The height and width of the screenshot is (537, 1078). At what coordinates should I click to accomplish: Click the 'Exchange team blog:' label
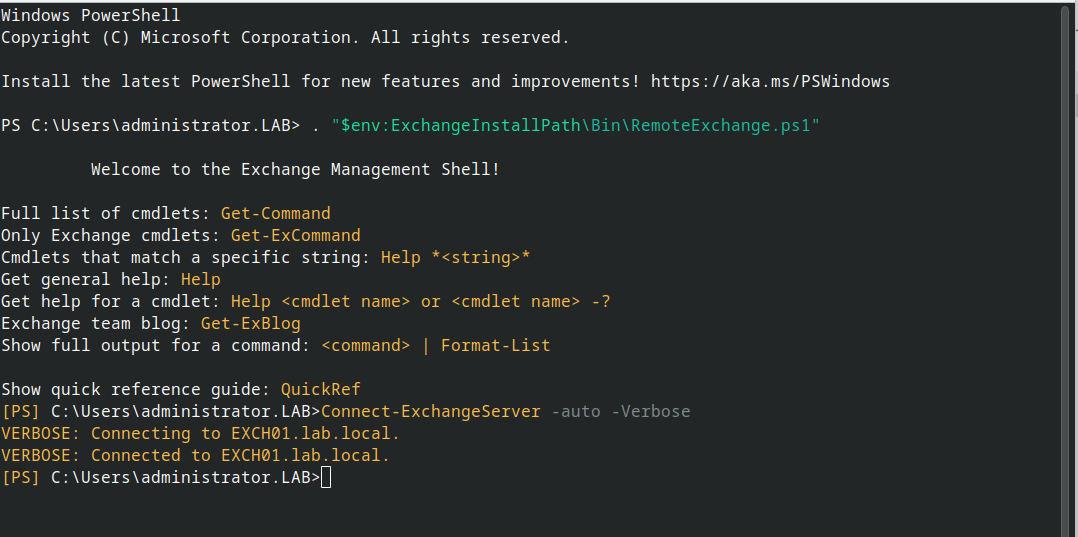pyautogui.click(x=96, y=323)
